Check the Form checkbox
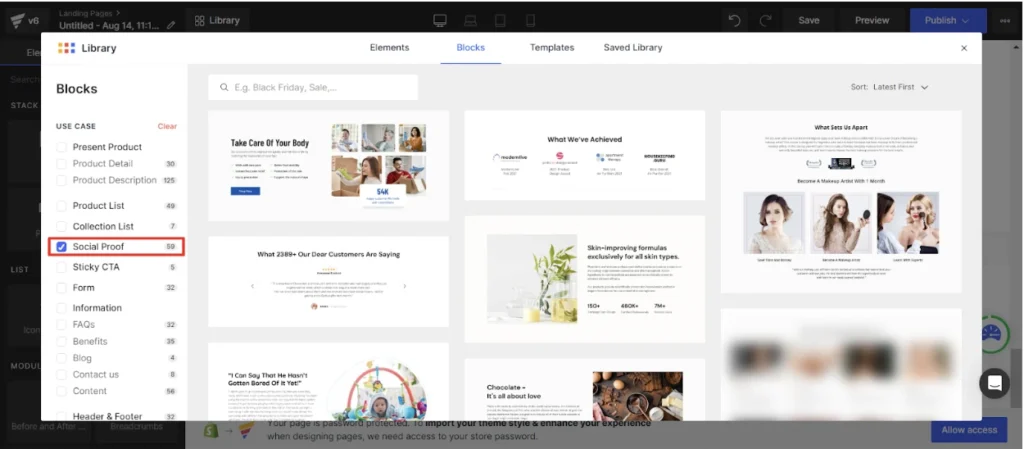The image size is (1024, 449). pos(61,288)
